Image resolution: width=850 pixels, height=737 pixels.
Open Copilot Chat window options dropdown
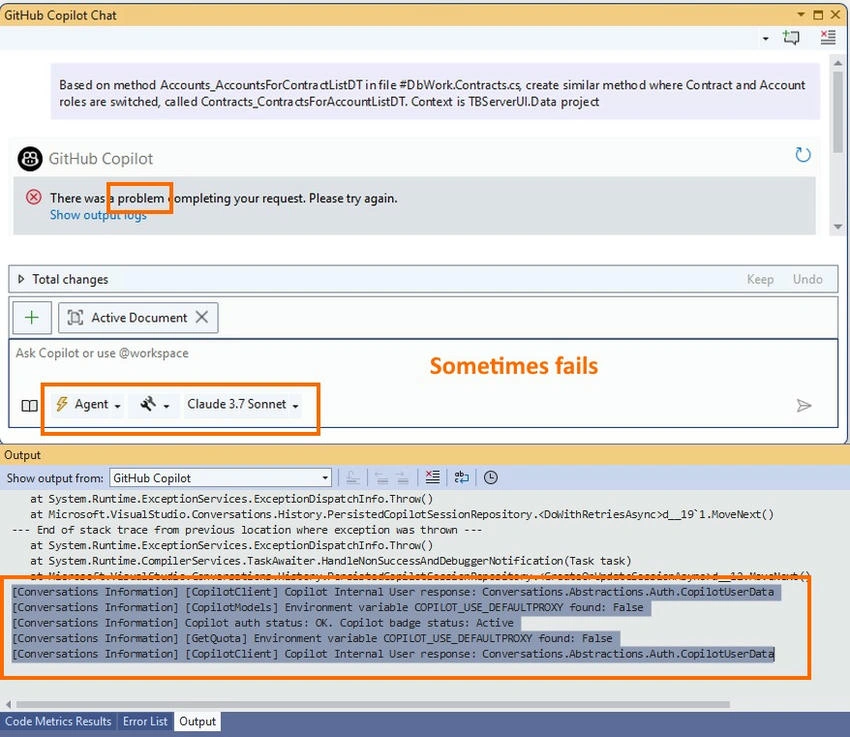click(801, 15)
